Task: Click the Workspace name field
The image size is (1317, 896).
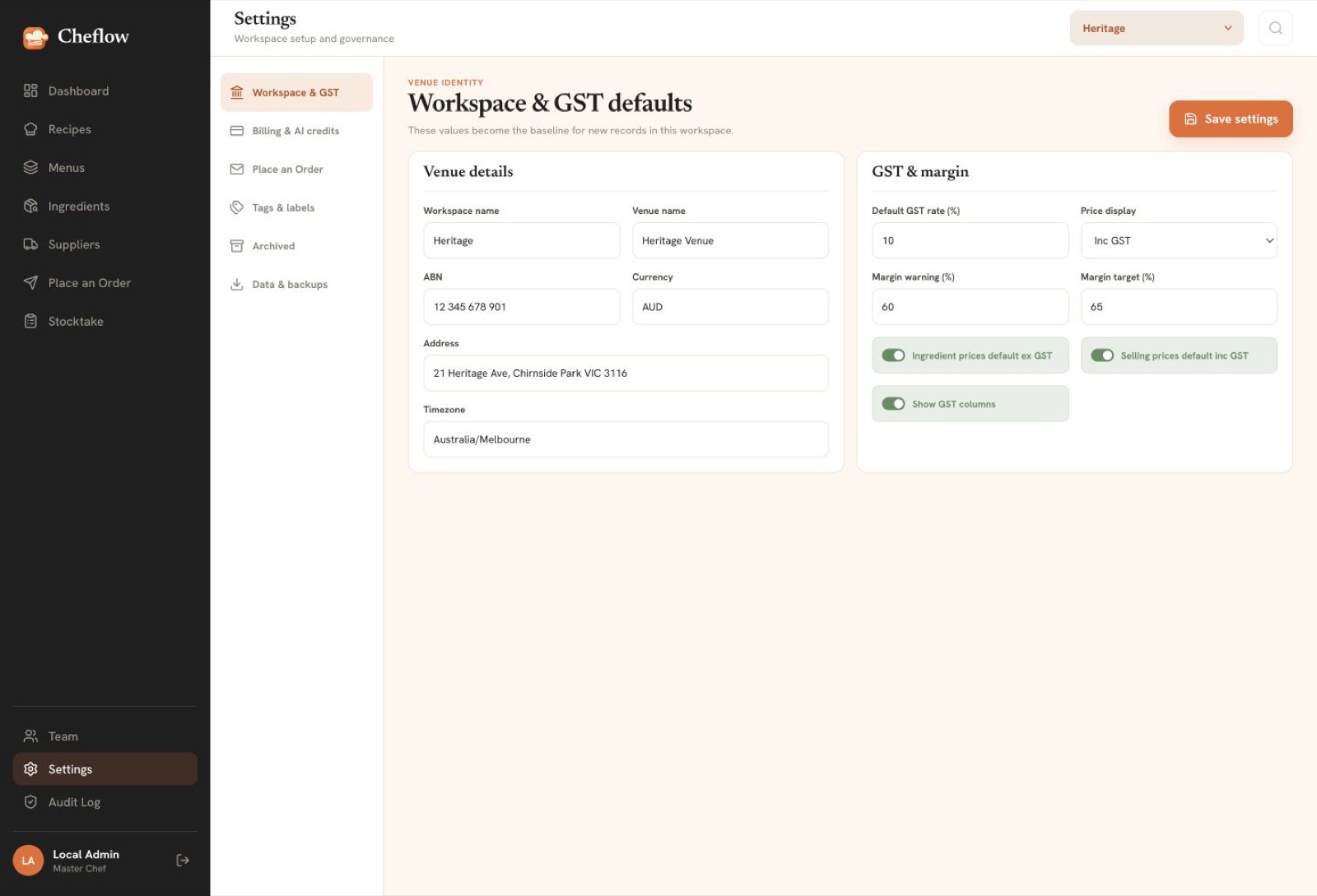Action: pos(521,240)
